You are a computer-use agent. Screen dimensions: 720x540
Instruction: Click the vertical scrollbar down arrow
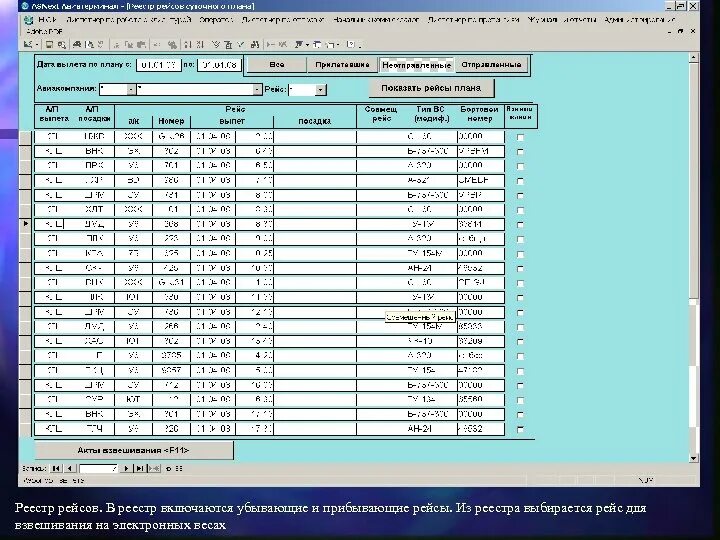[693, 458]
